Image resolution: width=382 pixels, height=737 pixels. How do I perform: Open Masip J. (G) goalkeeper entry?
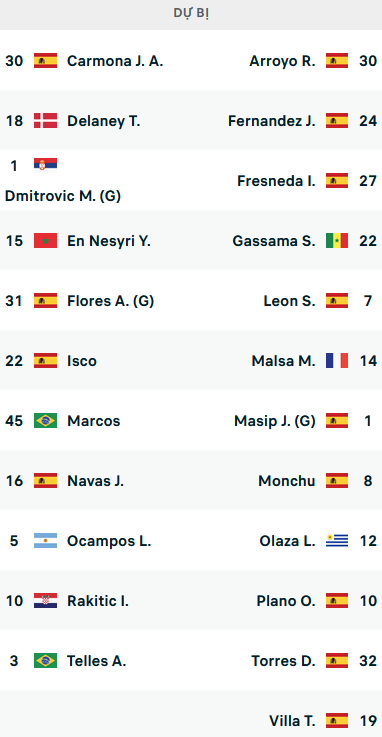(x=275, y=421)
